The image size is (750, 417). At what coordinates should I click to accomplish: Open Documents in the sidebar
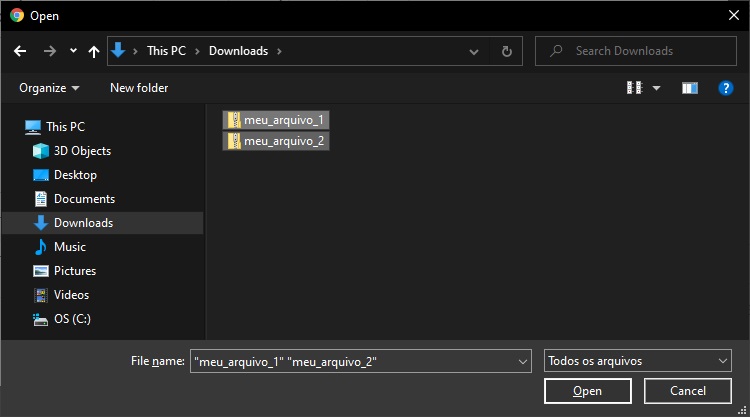(x=85, y=199)
